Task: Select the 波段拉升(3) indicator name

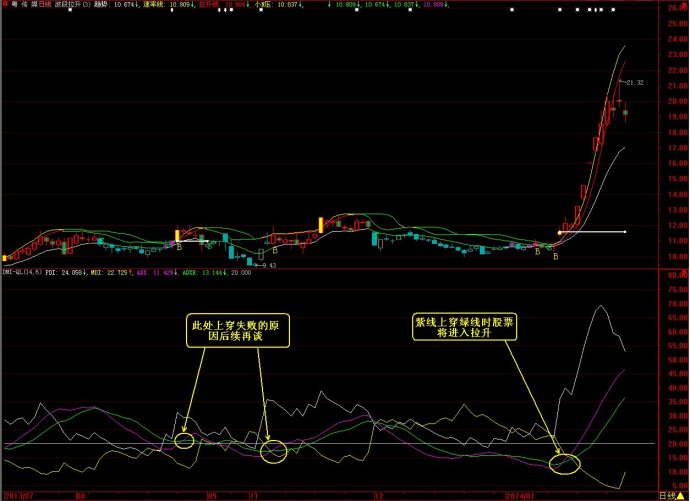Action: pyautogui.click(x=73, y=4)
